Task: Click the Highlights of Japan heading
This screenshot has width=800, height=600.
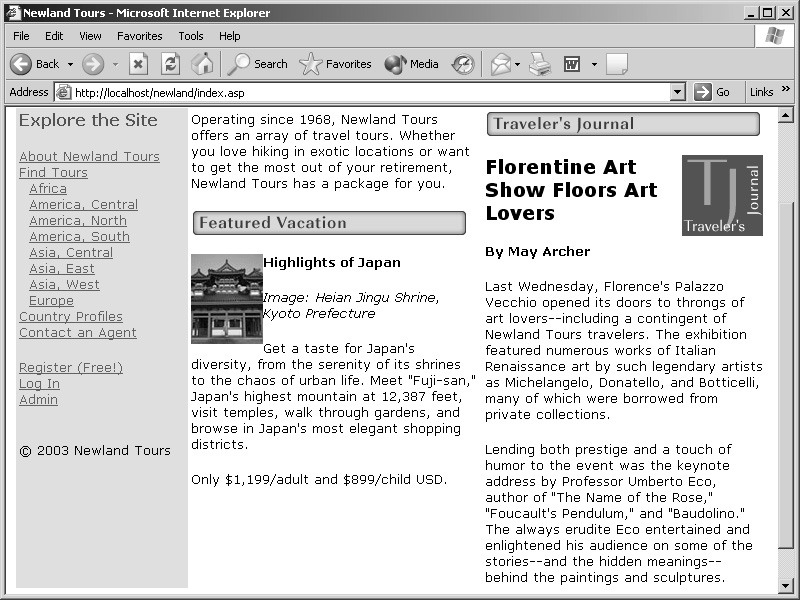Action: click(x=332, y=263)
